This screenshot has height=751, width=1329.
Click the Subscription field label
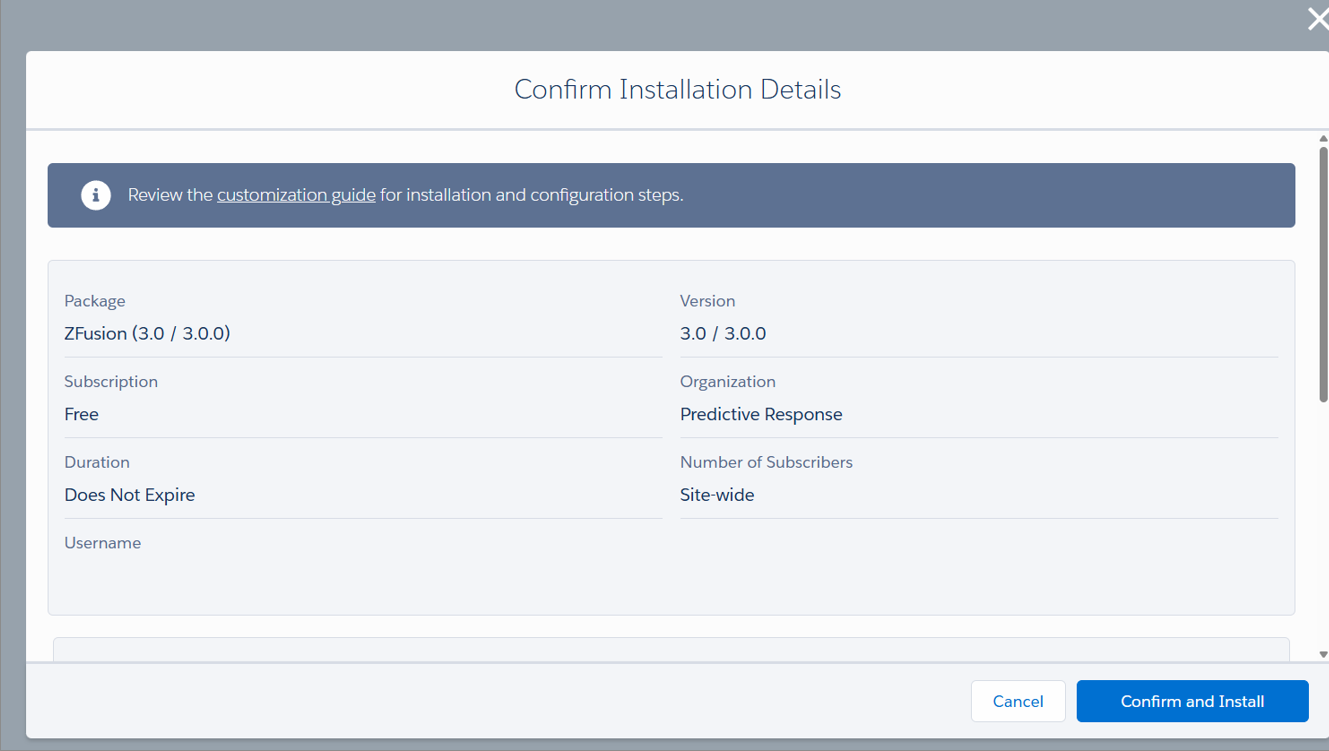[x=111, y=382]
